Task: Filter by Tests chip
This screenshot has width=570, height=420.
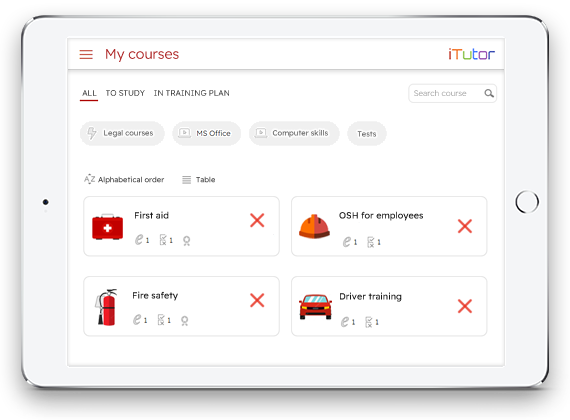Action: [366, 134]
